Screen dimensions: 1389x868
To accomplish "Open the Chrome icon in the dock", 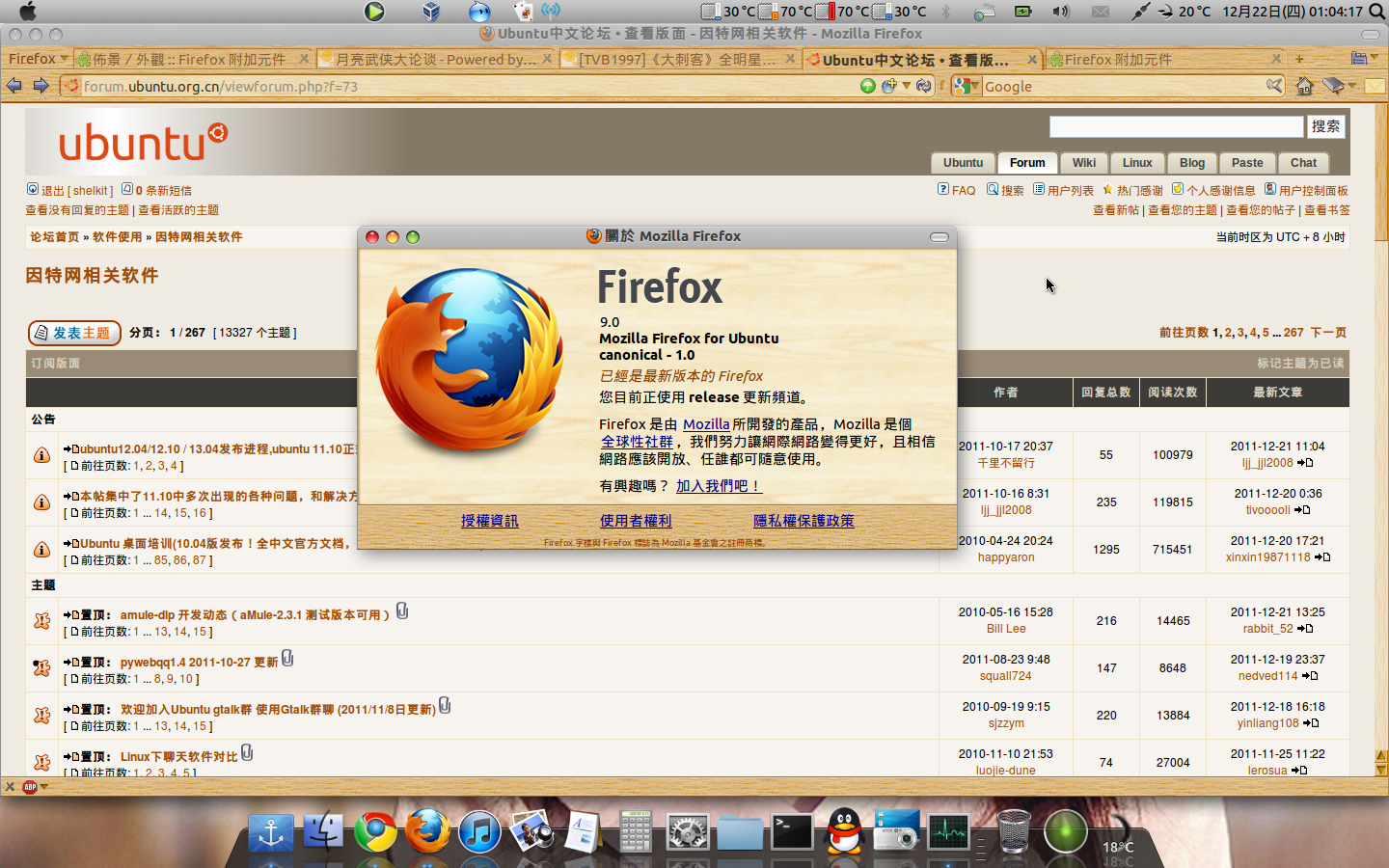I will 375,831.
